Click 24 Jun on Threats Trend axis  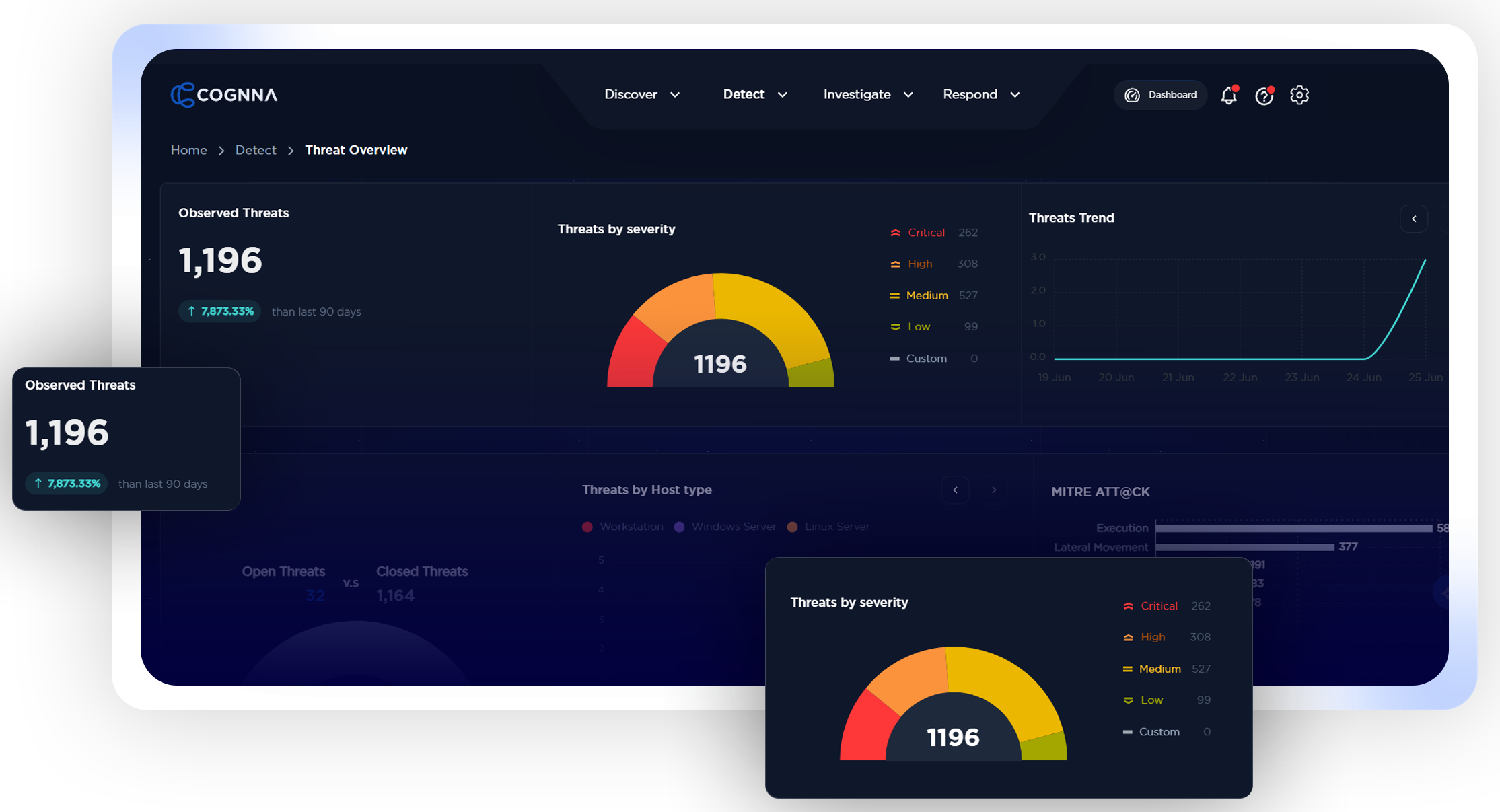point(1363,377)
